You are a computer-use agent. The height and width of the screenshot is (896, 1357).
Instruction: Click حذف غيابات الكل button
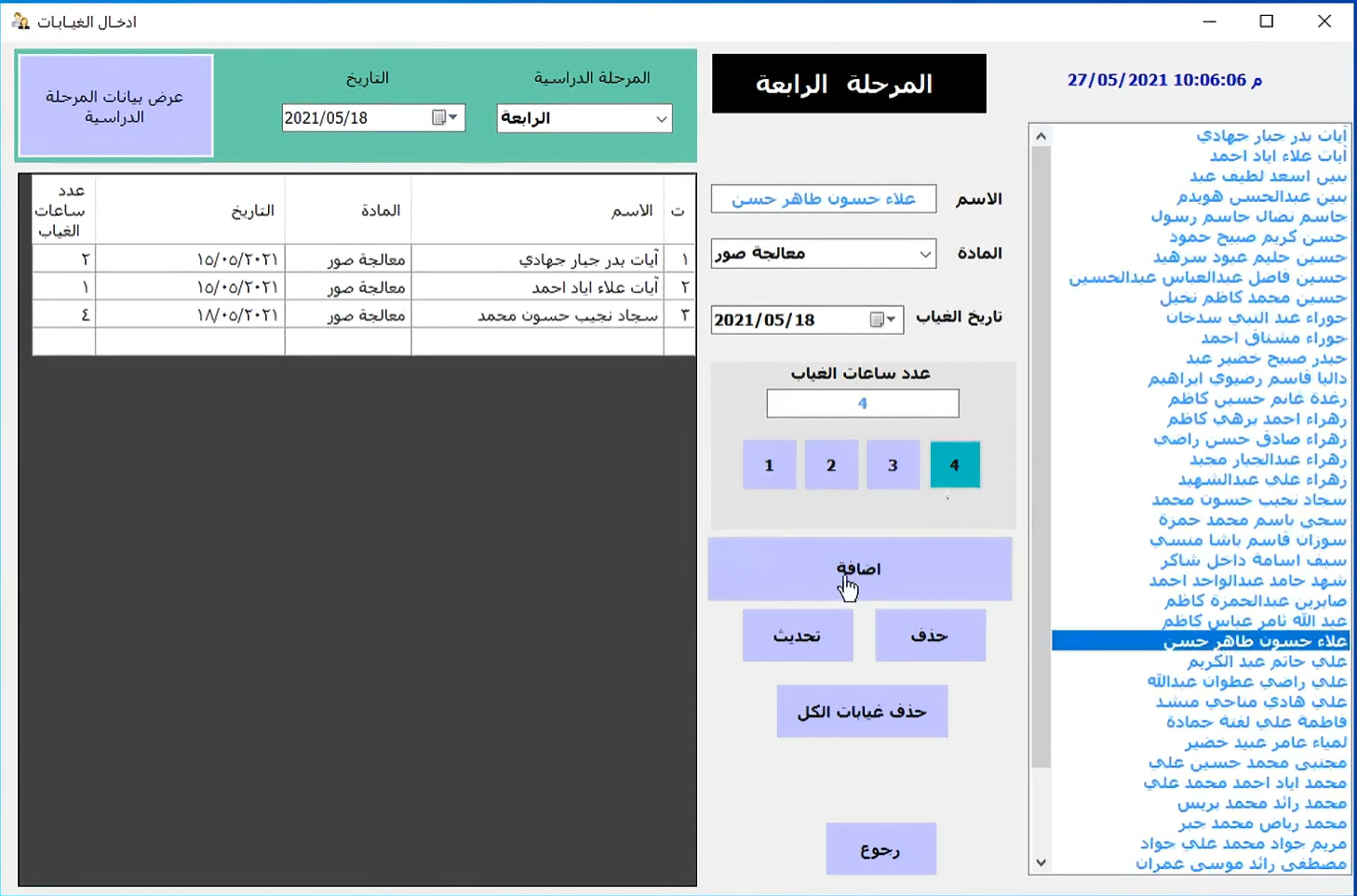pos(861,711)
